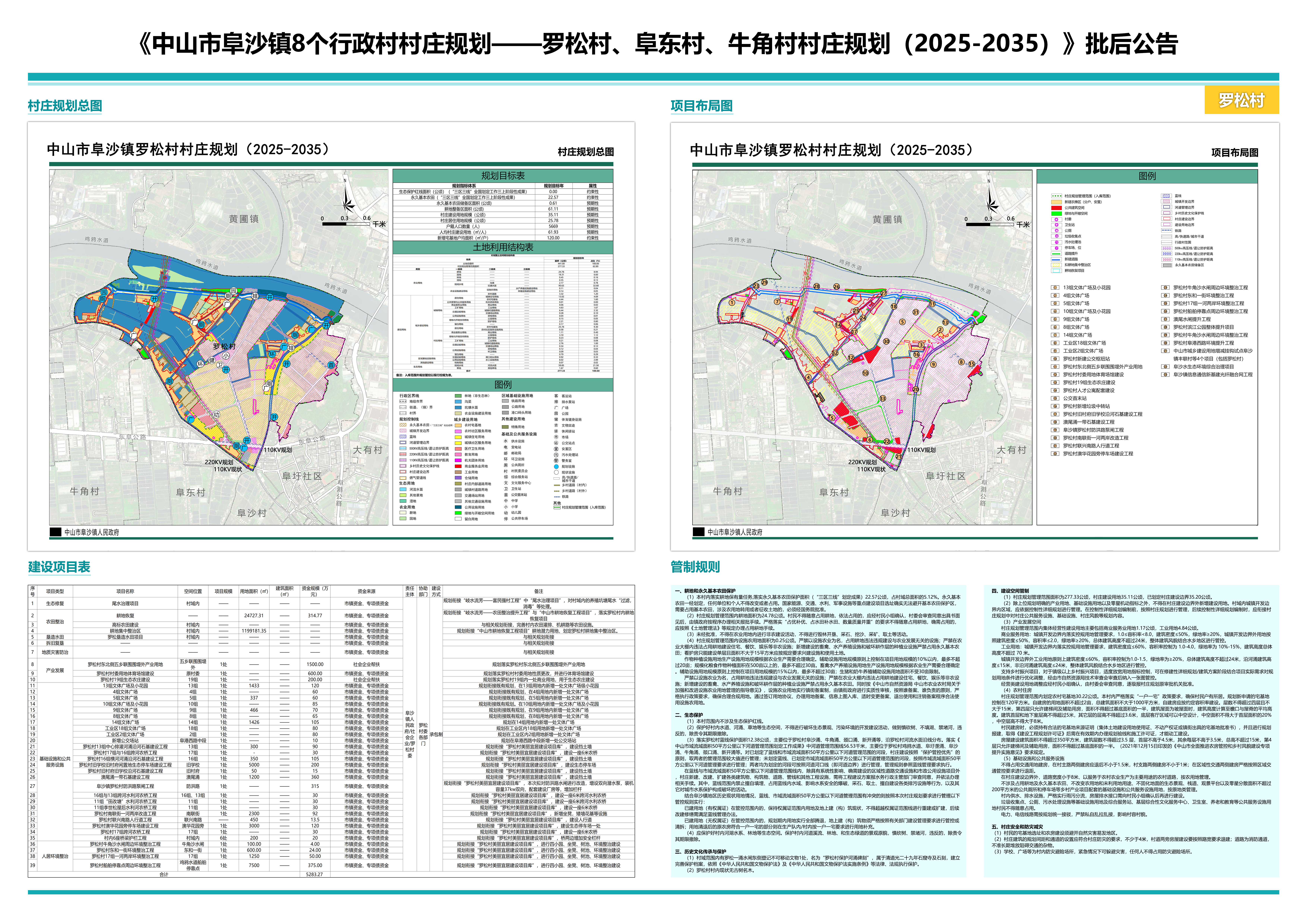
Task: Click the 污水处理池 legend icon
Action: point(1056,243)
